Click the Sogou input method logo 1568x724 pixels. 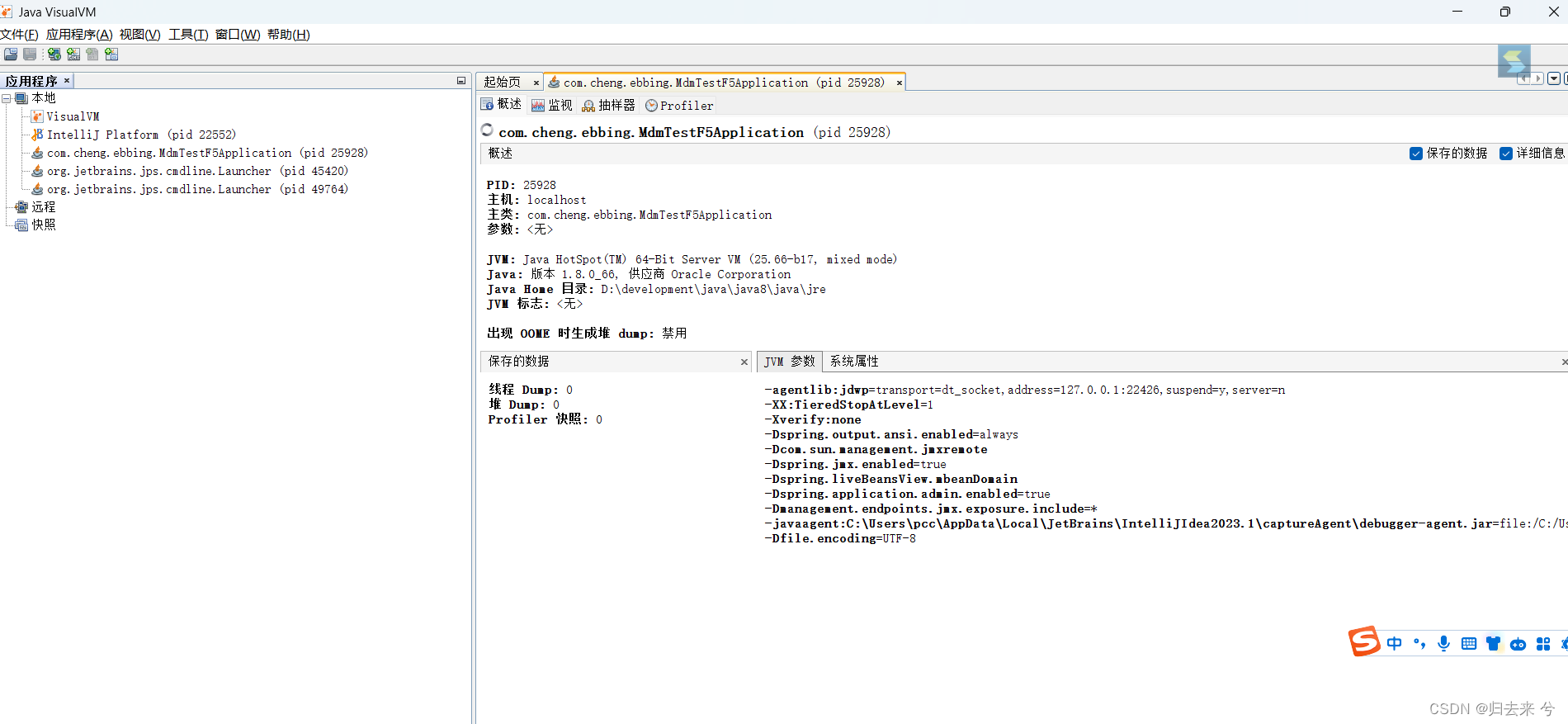(1364, 641)
